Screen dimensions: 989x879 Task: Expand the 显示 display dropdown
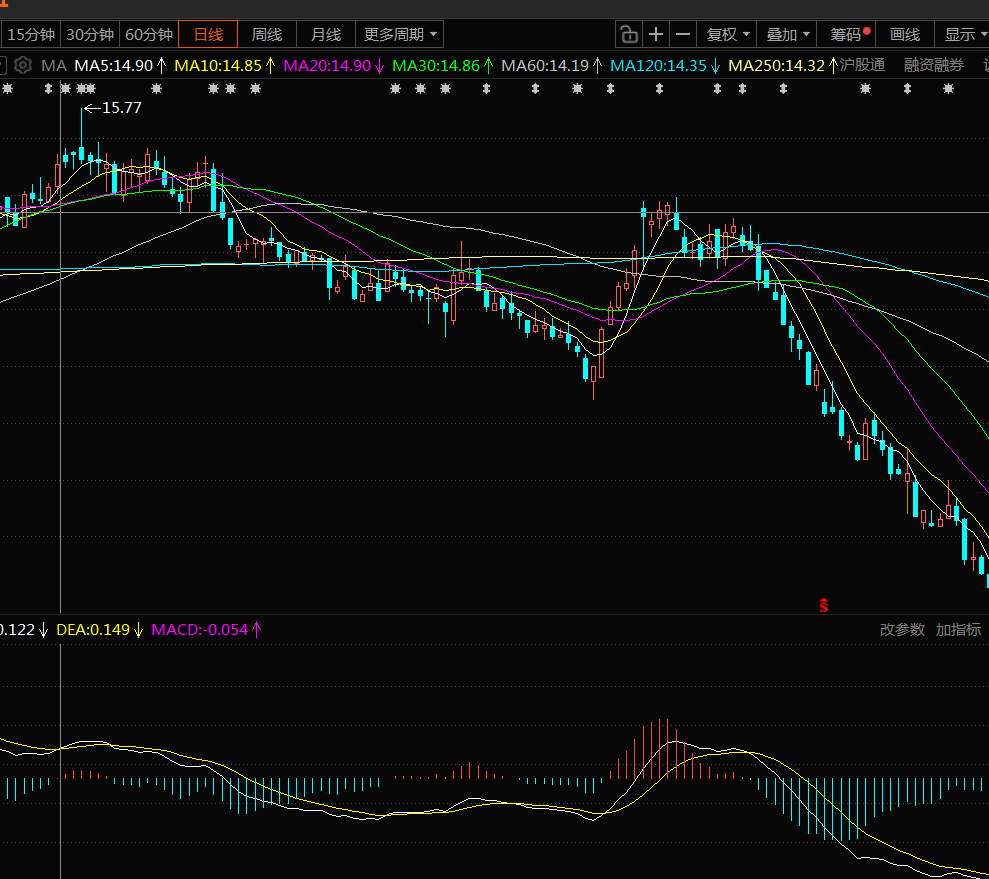coord(964,35)
